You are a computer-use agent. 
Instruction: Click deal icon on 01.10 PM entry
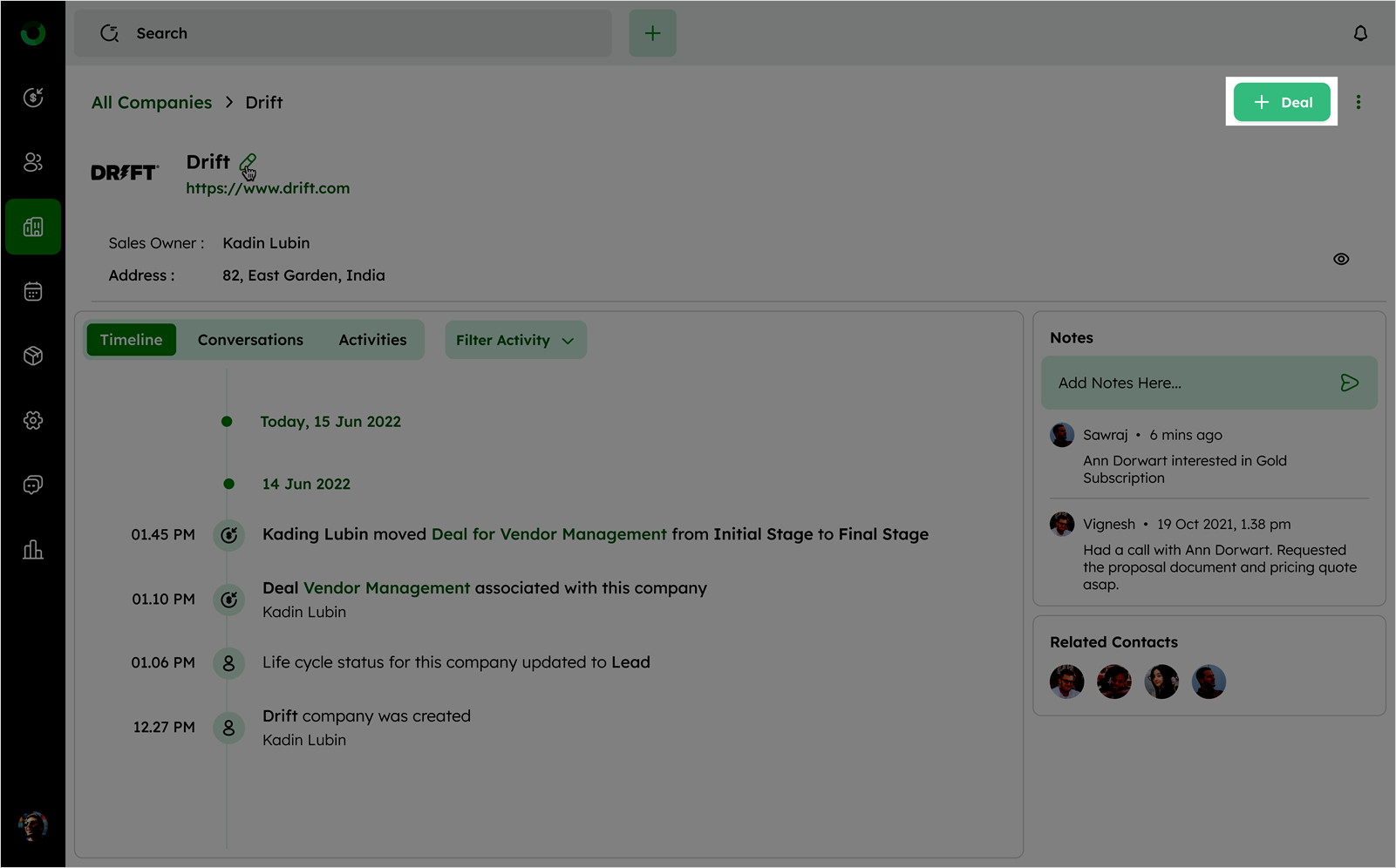tap(228, 599)
